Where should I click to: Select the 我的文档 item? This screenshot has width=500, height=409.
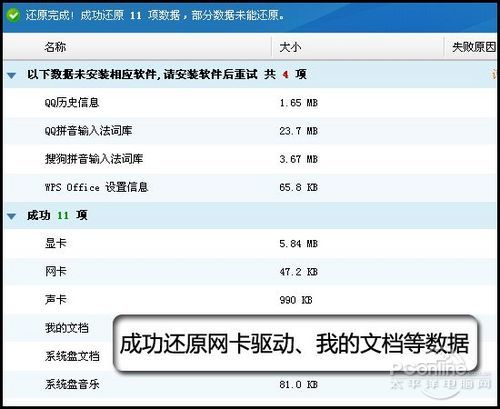click(67, 328)
